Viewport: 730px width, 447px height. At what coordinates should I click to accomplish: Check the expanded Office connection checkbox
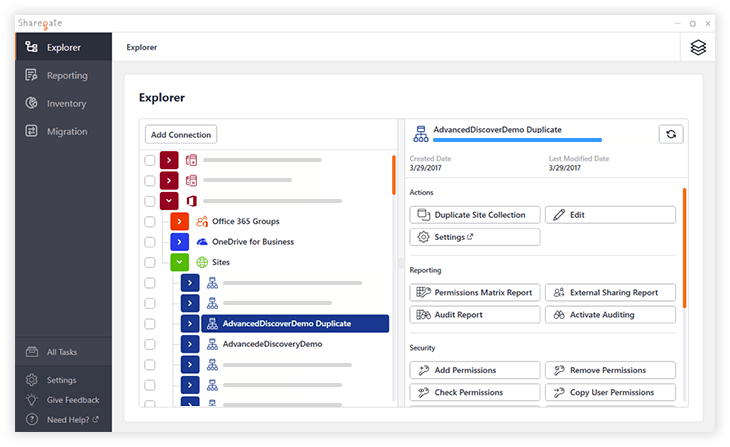point(149,201)
